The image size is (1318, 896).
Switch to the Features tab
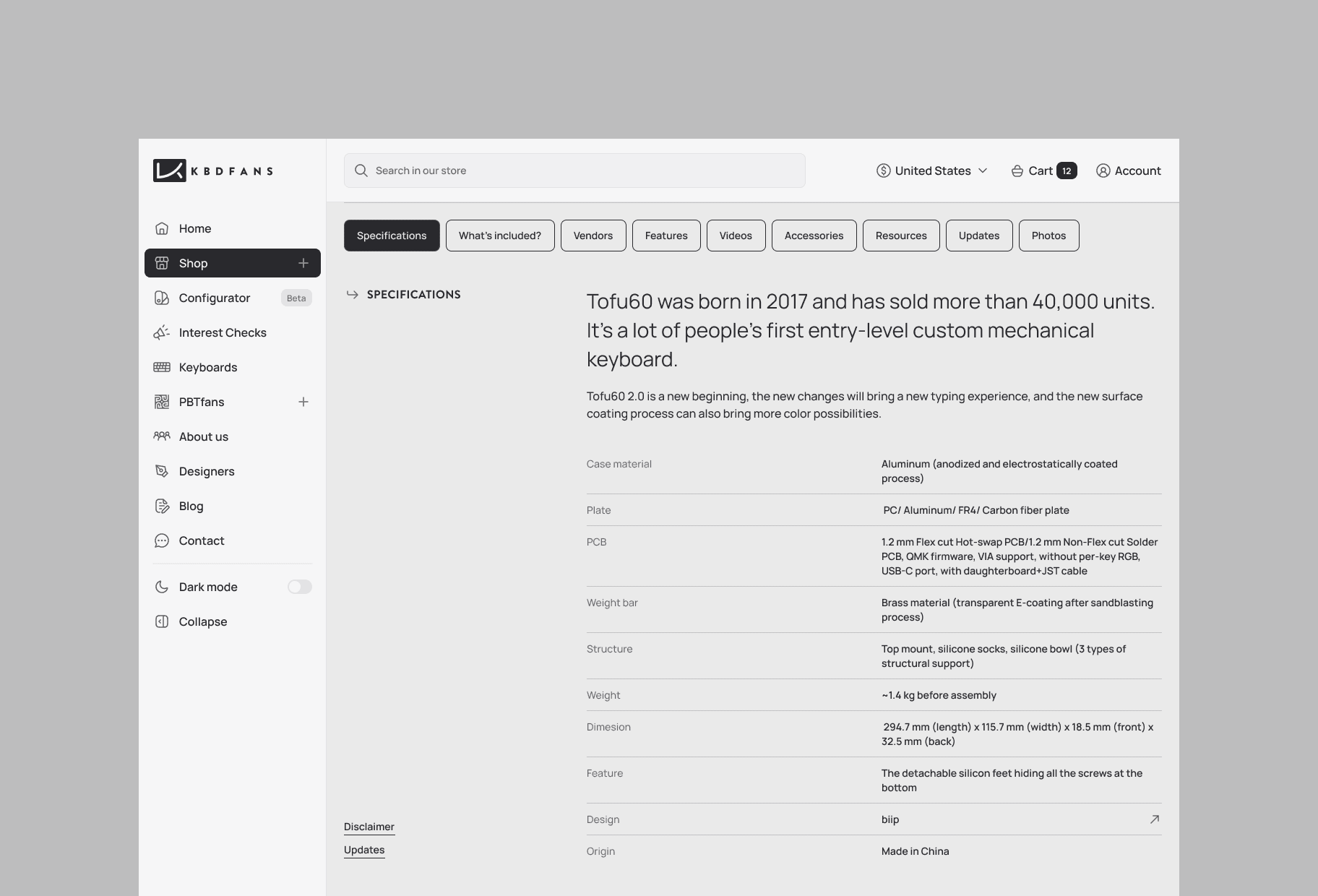click(666, 236)
